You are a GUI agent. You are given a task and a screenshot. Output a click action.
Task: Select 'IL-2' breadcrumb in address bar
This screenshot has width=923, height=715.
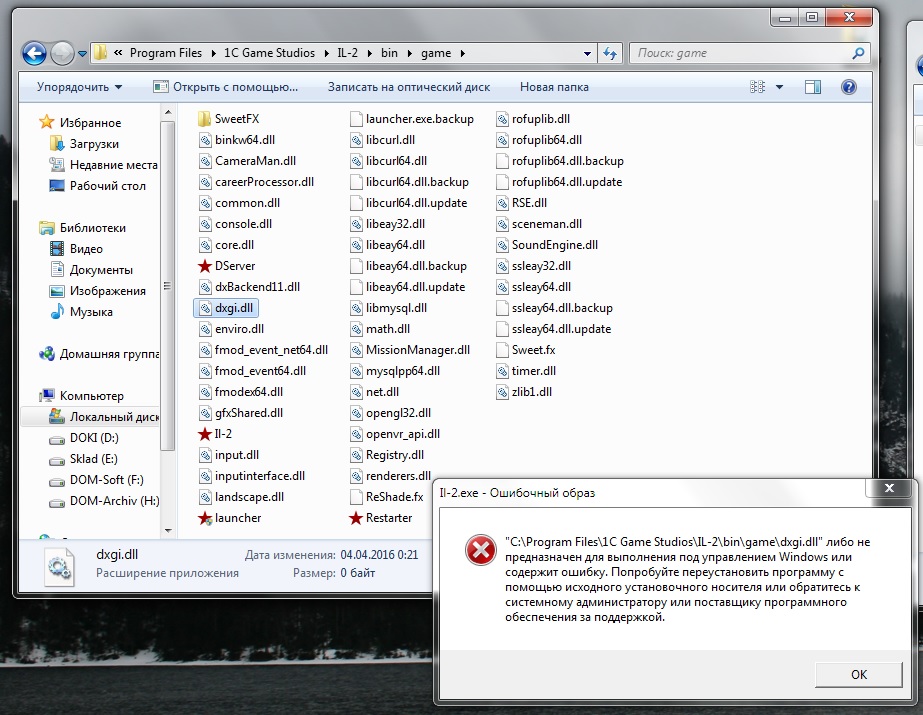(x=347, y=53)
